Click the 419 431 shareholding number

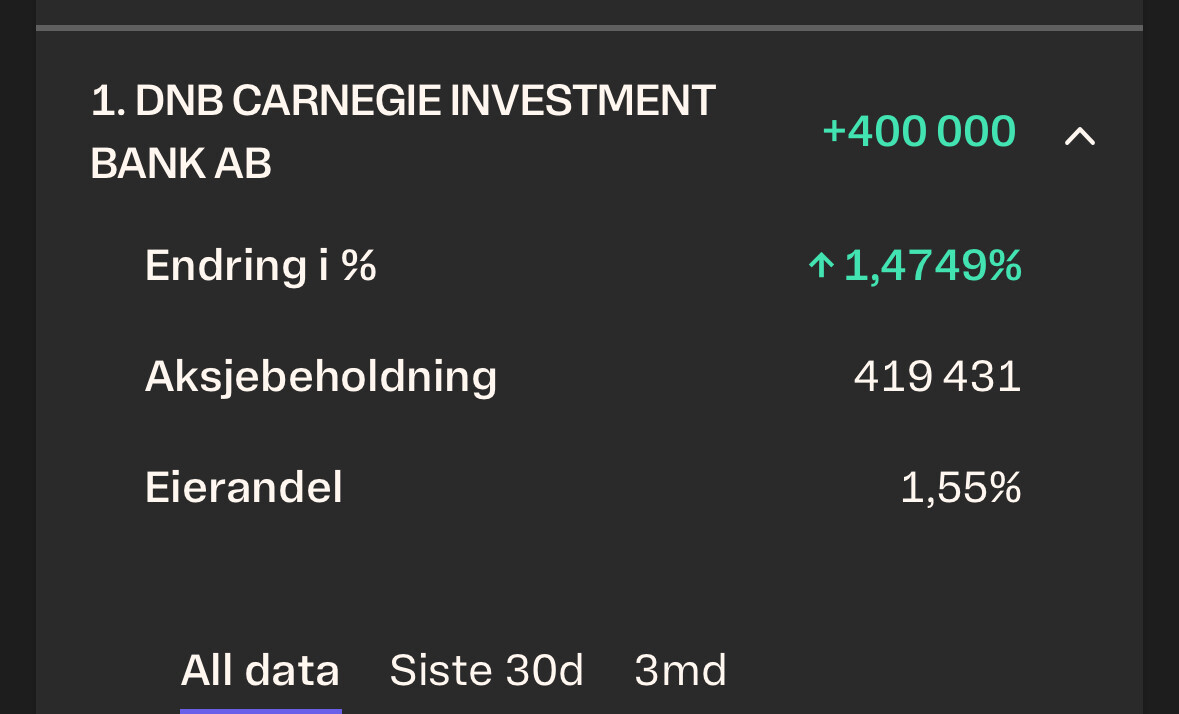click(937, 376)
